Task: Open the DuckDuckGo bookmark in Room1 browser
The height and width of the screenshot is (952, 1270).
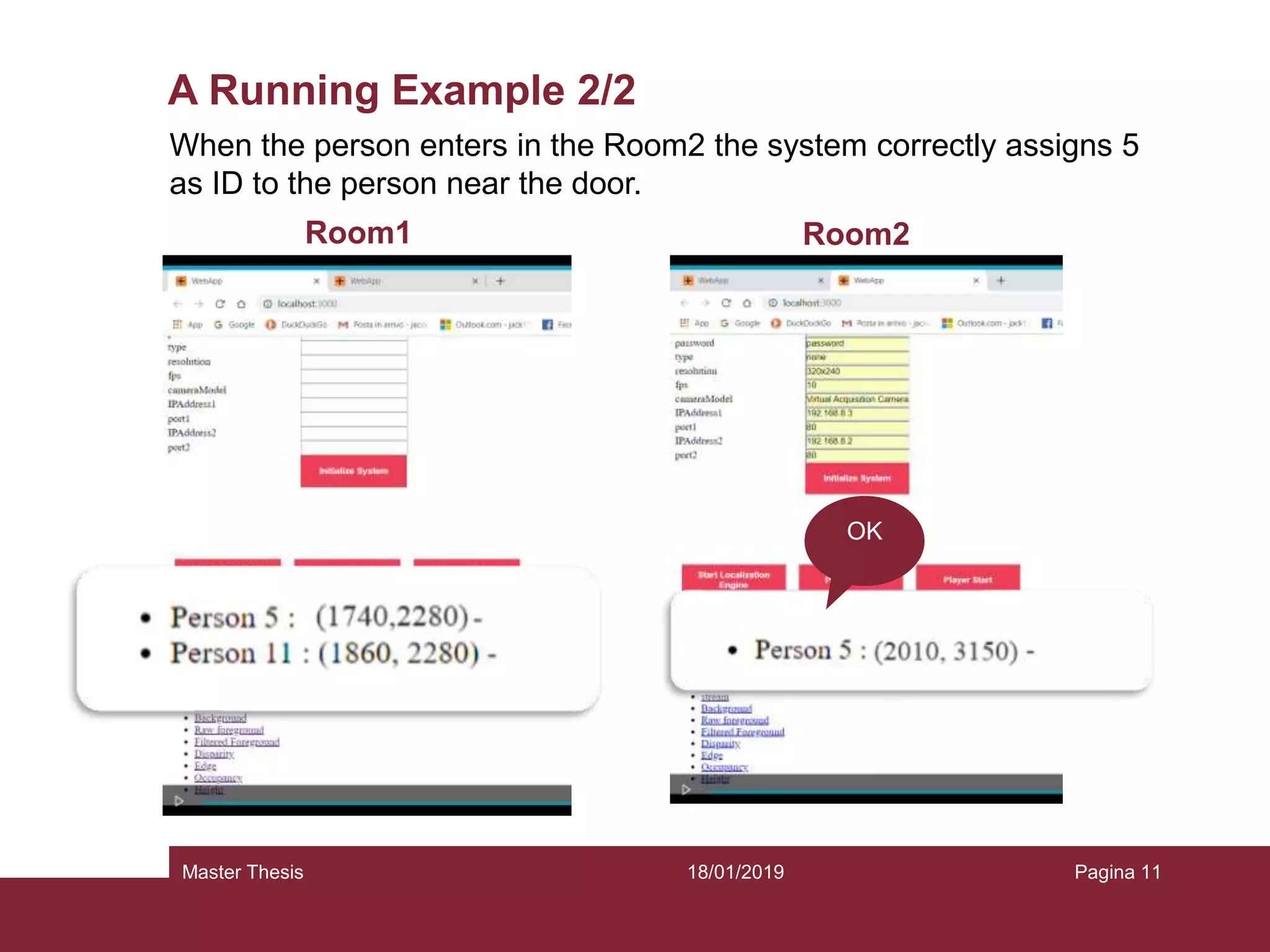Action: point(296,324)
